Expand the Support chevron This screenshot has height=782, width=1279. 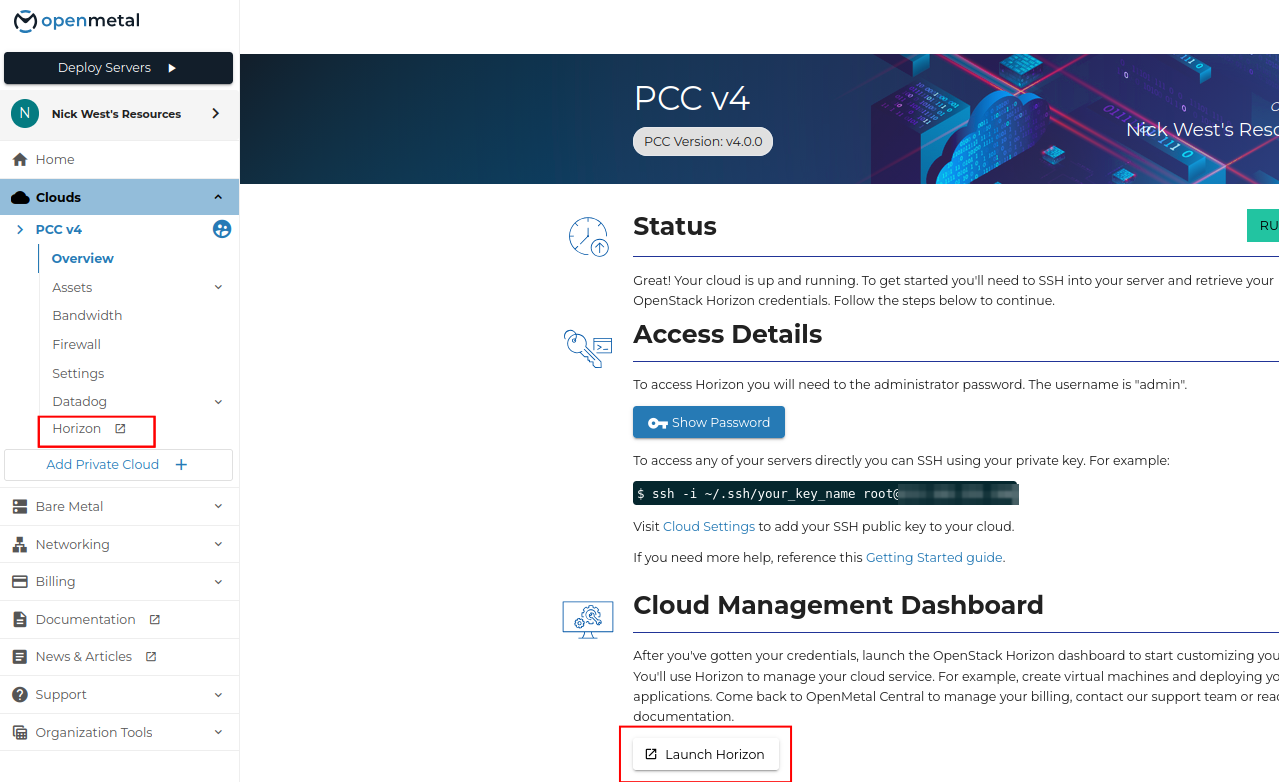tap(218, 695)
